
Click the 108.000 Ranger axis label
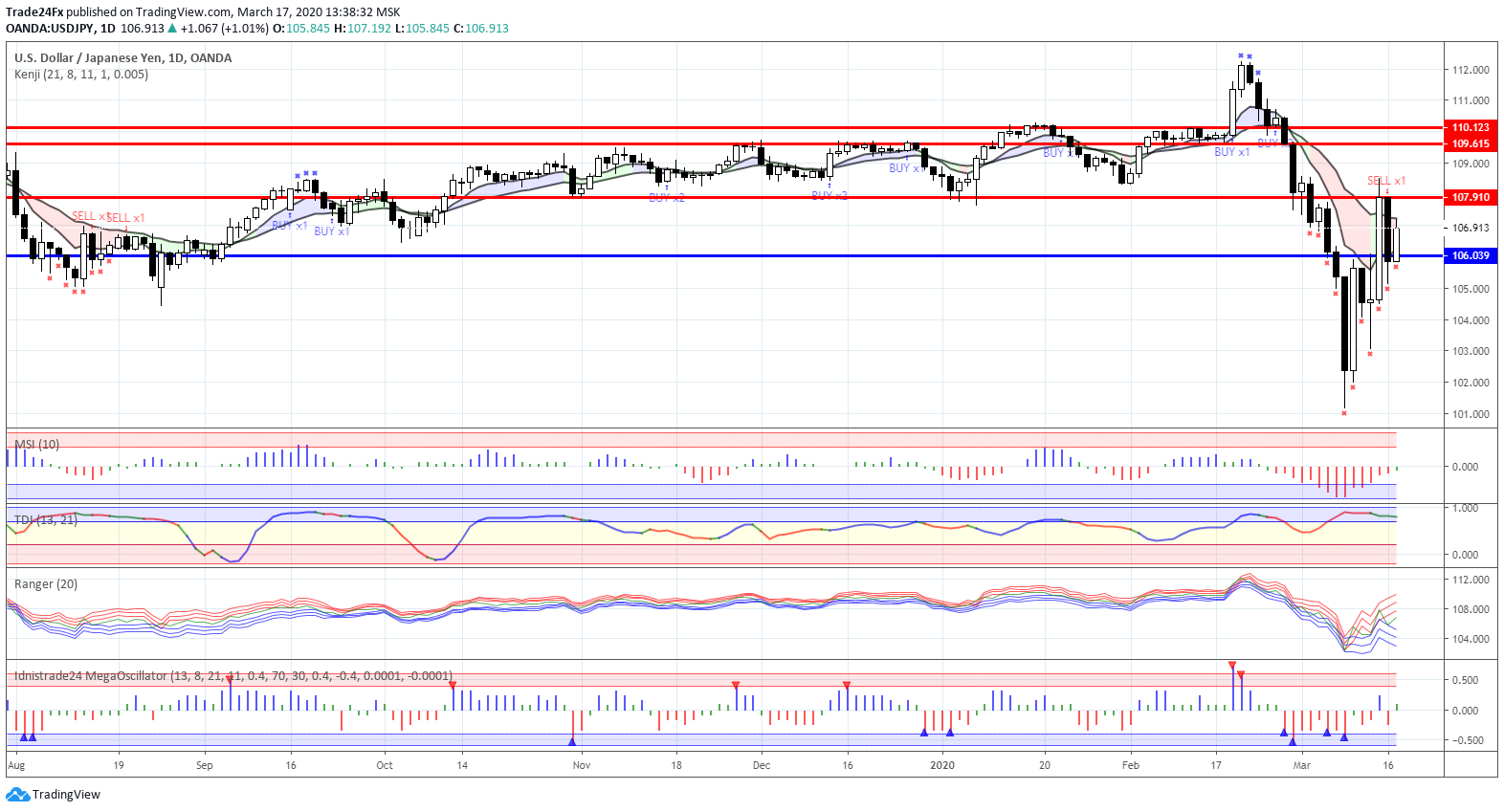pyautogui.click(x=1471, y=609)
